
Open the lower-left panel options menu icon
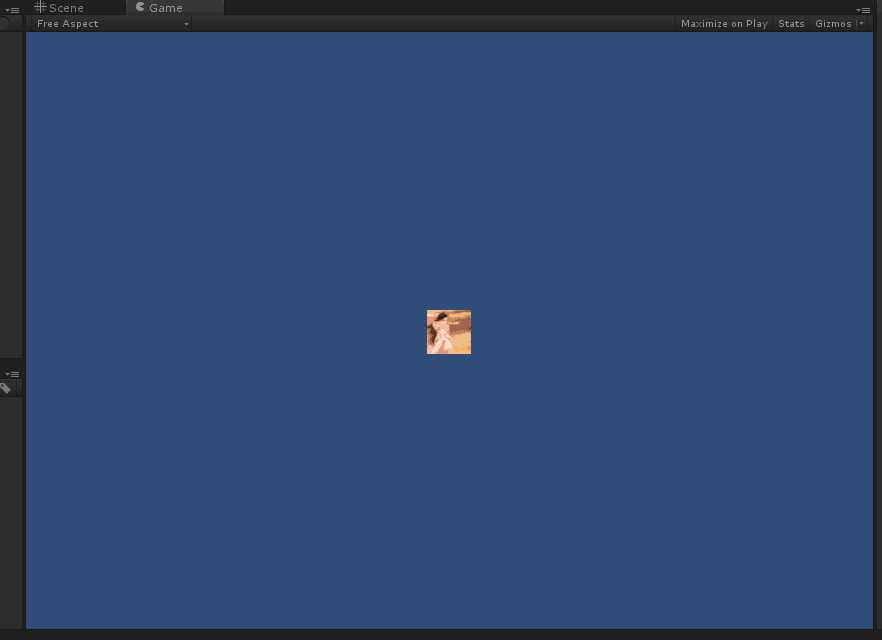tap(12, 374)
